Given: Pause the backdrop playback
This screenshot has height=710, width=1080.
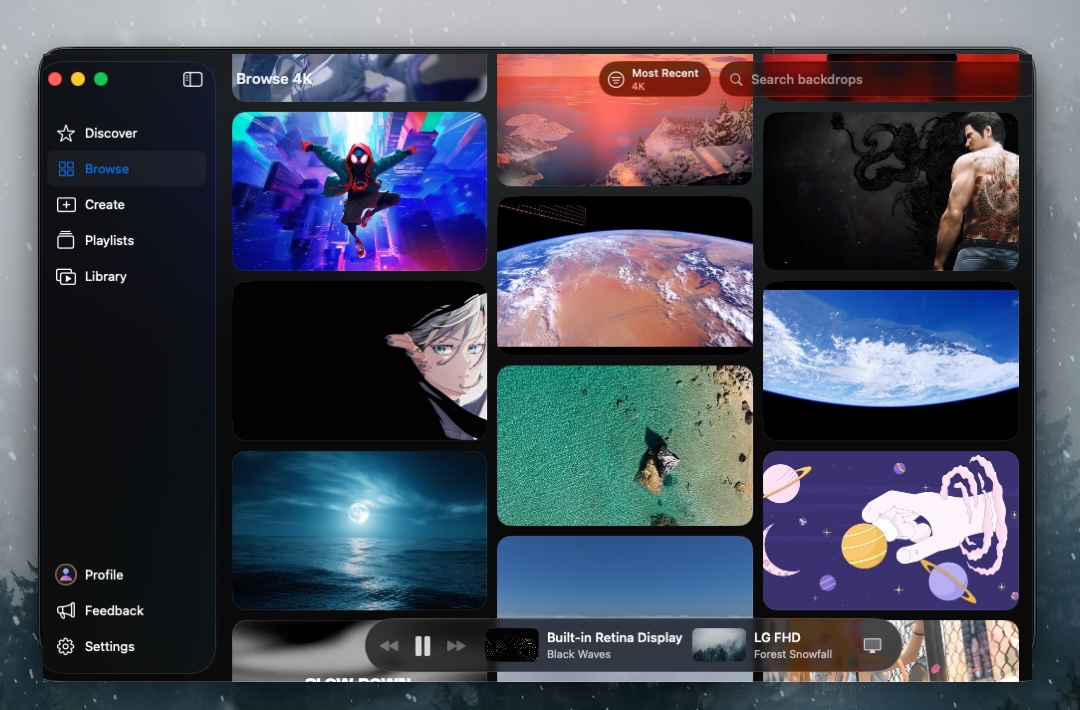Looking at the screenshot, I should tap(423, 645).
